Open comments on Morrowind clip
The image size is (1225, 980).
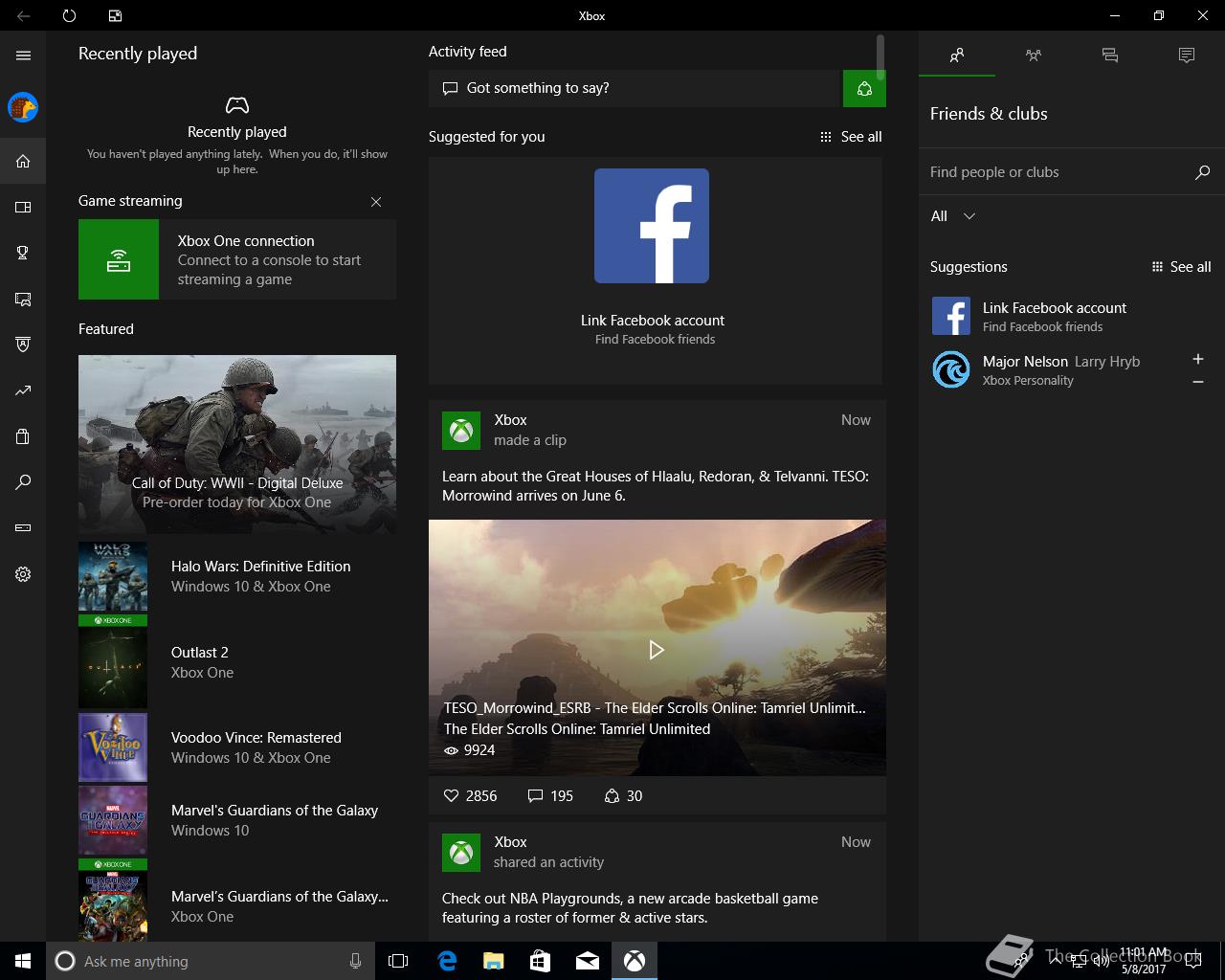click(x=550, y=796)
